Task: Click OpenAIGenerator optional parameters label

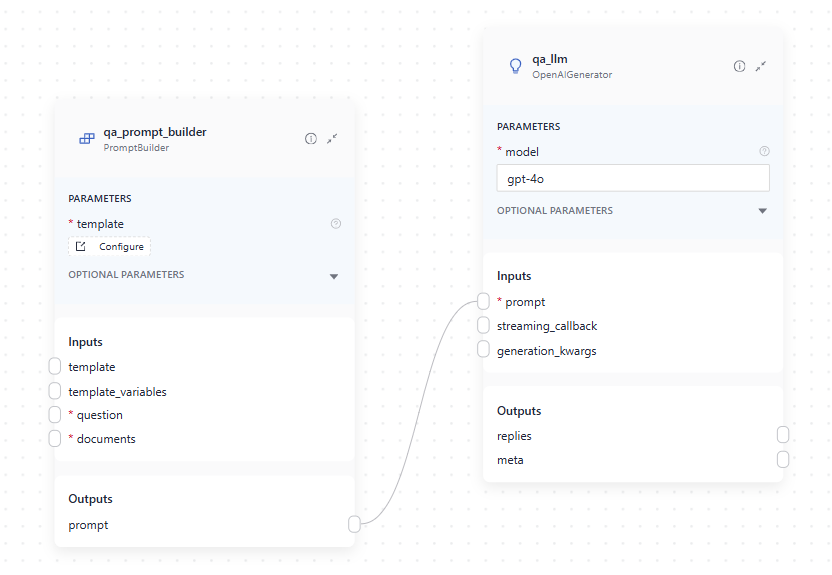Action: coord(554,211)
